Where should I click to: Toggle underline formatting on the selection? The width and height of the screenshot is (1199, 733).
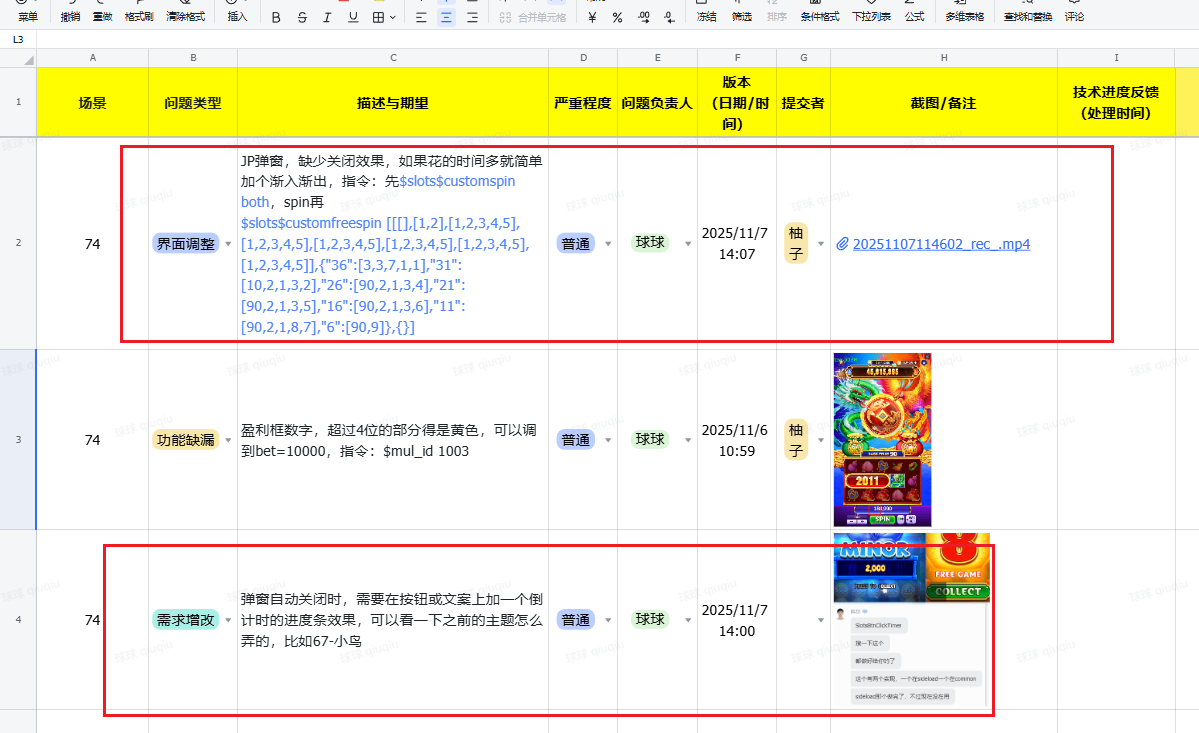pyautogui.click(x=352, y=17)
